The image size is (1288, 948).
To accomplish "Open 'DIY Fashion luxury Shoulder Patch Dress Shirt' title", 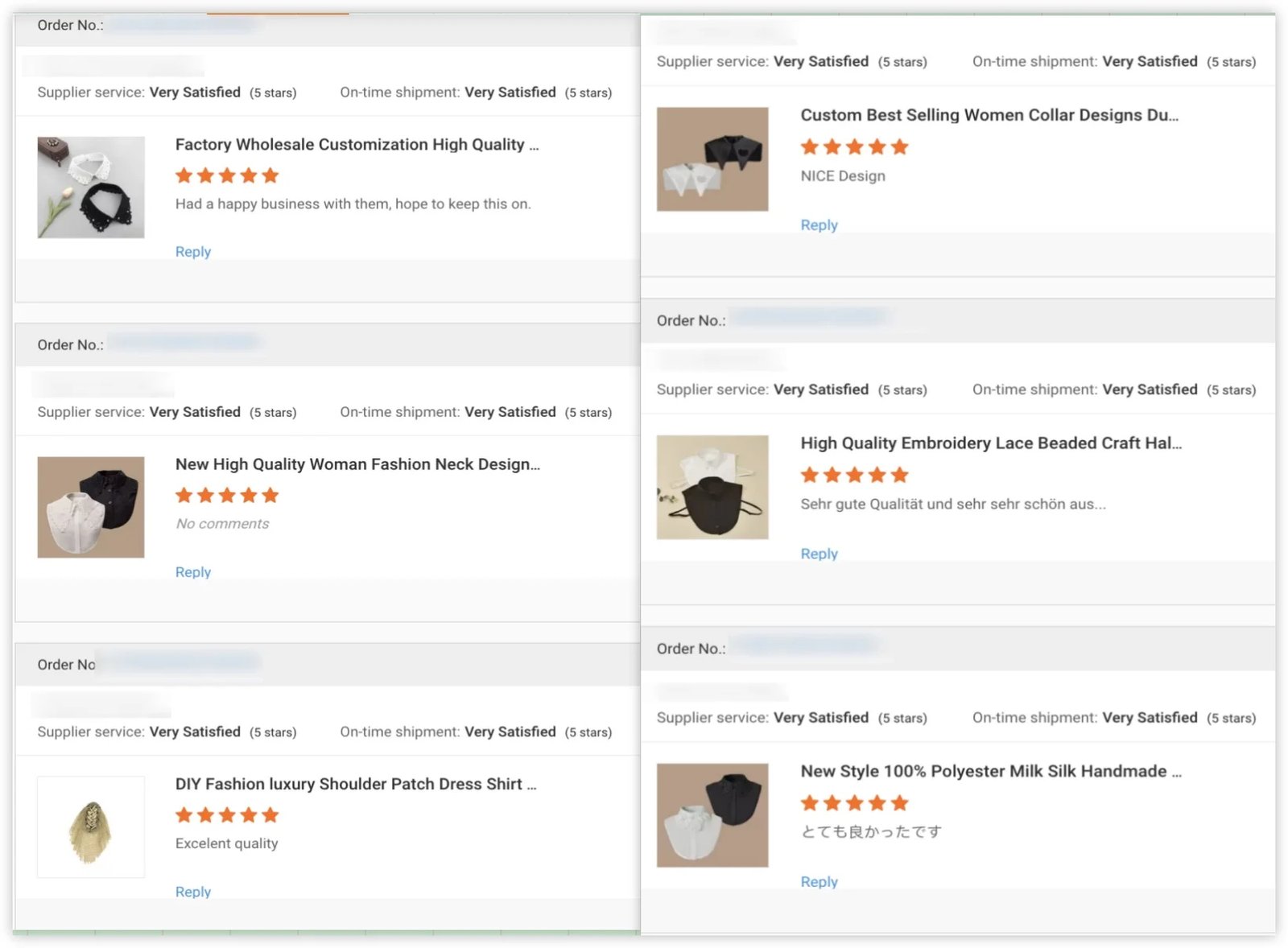I will [x=356, y=784].
